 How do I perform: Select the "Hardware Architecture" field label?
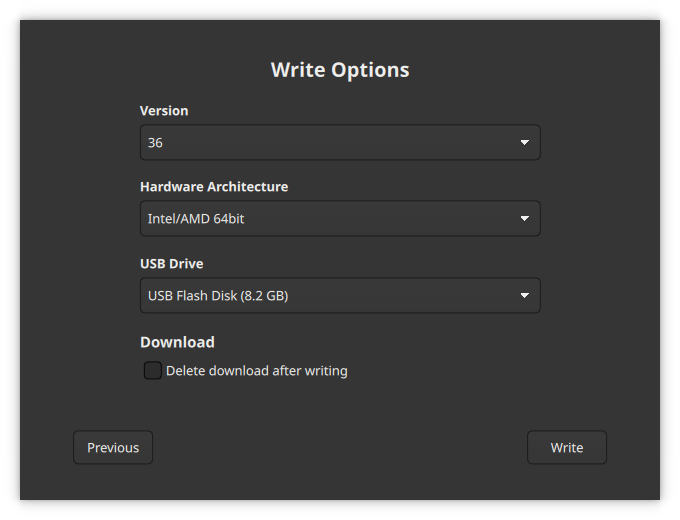[x=214, y=187]
